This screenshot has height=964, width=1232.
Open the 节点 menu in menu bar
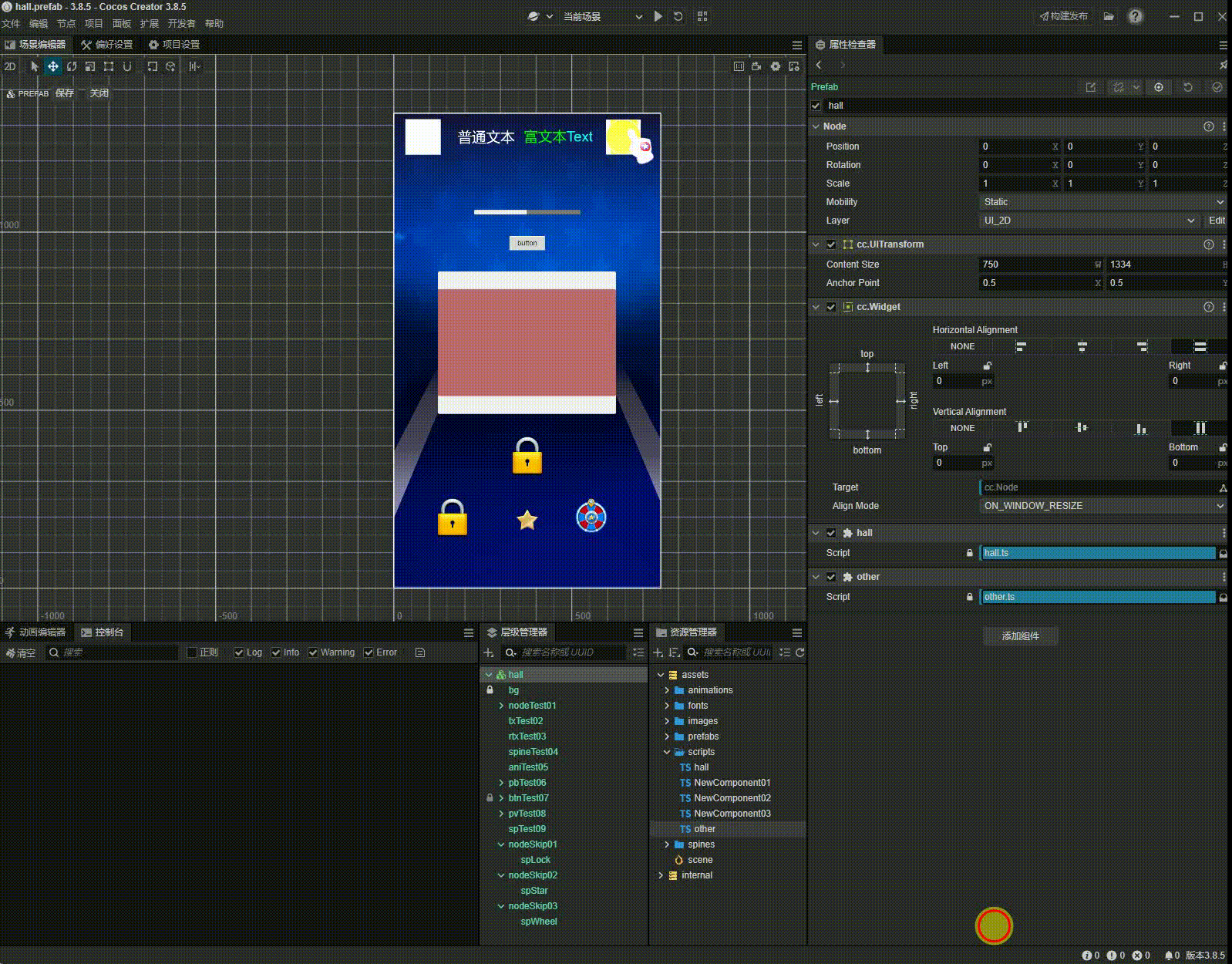pyautogui.click(x=66, y=24)
